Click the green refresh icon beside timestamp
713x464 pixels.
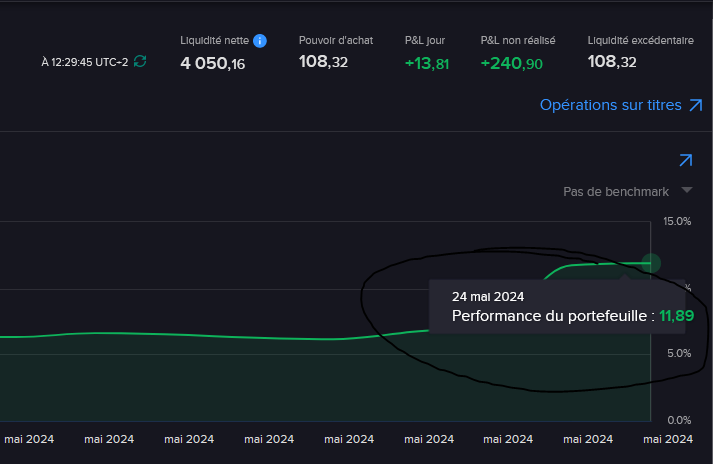[x=140, y=61]
